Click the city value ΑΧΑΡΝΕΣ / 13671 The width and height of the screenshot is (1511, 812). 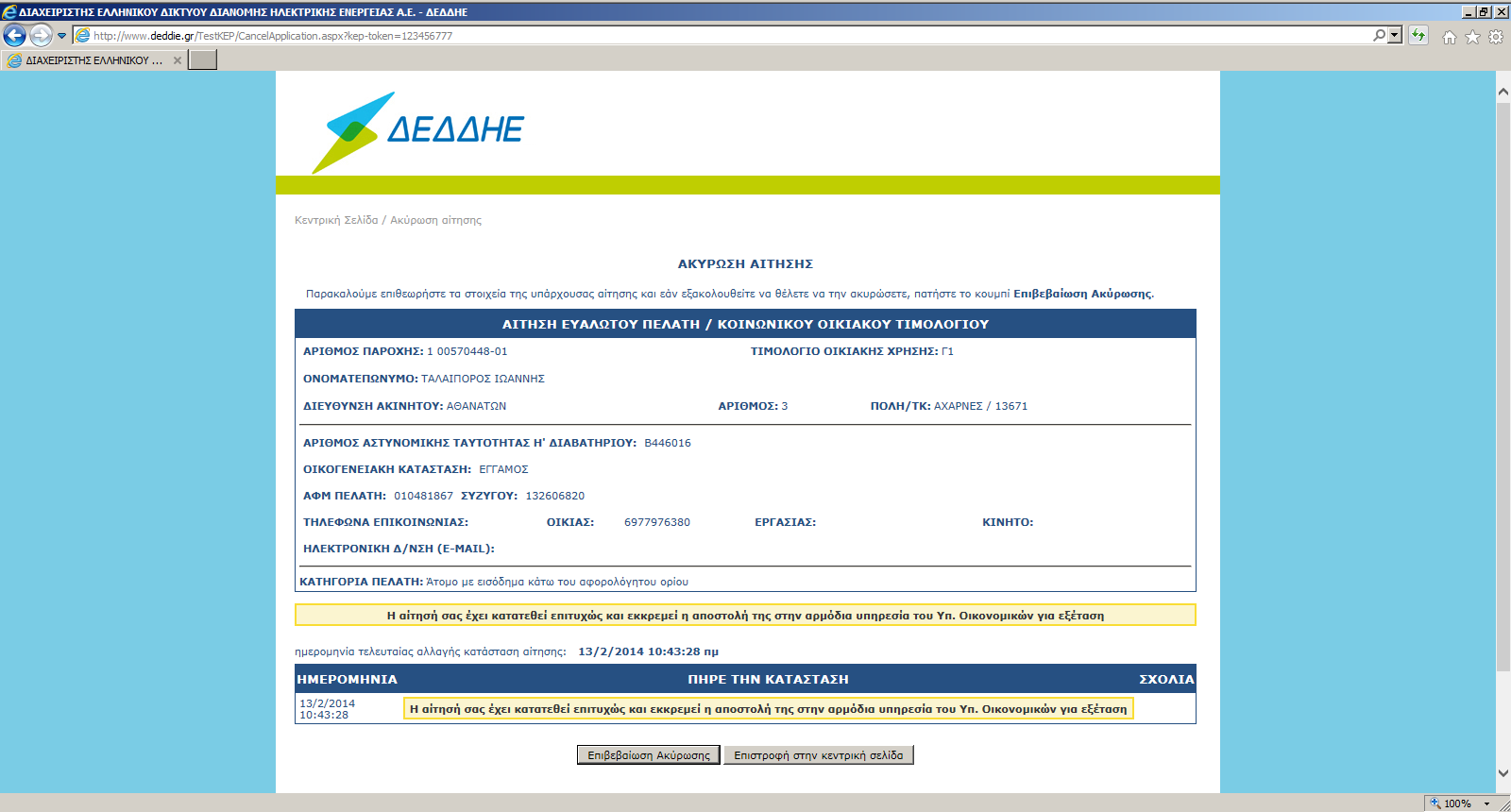pyautogui.click(x=980, y=406)
